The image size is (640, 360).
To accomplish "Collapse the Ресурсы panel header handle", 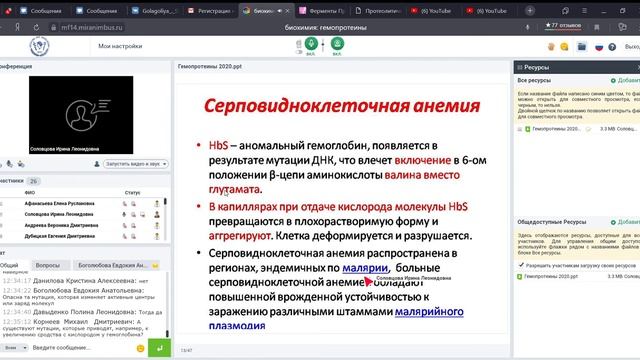I will 520,67.
